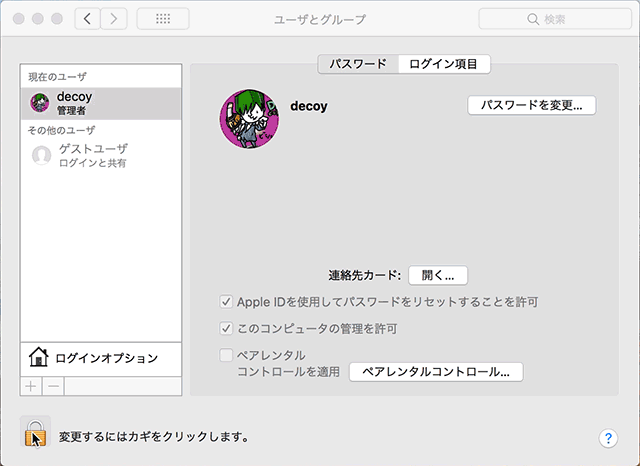Open the help question mark button
The image size is (640, 466).
[x=608, y=438]
